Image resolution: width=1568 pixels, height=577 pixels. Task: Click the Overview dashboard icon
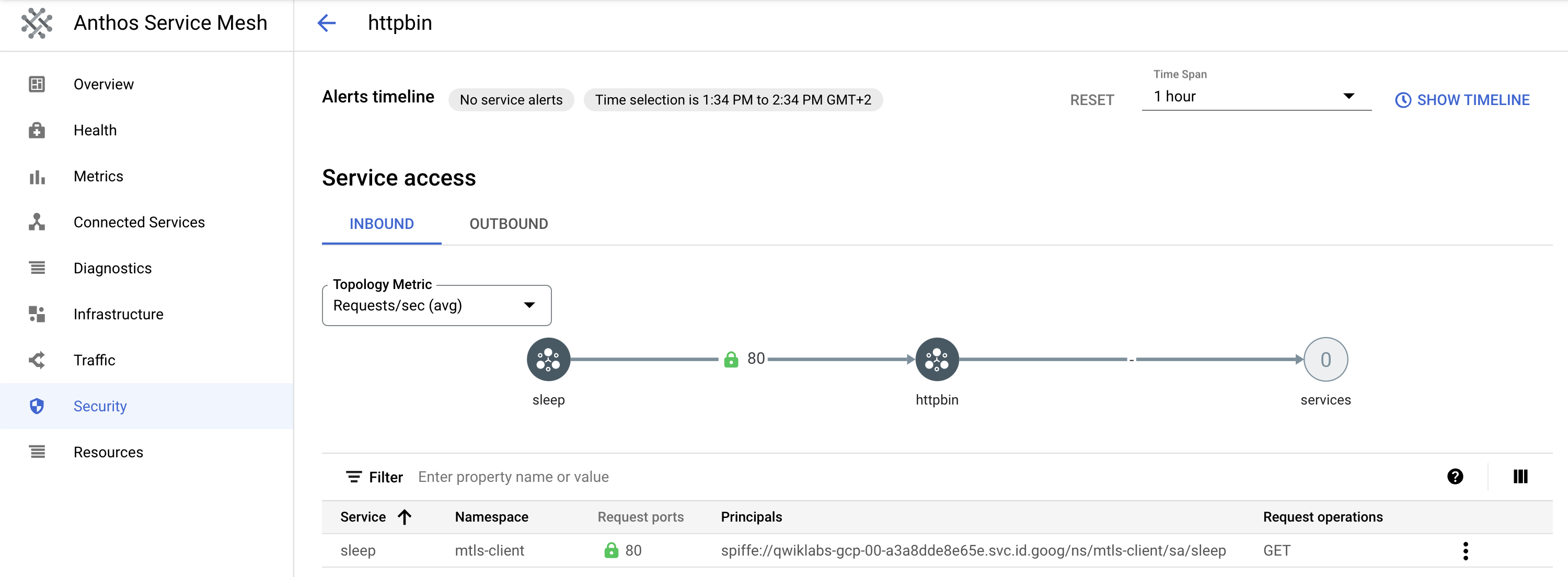(37, 84)
